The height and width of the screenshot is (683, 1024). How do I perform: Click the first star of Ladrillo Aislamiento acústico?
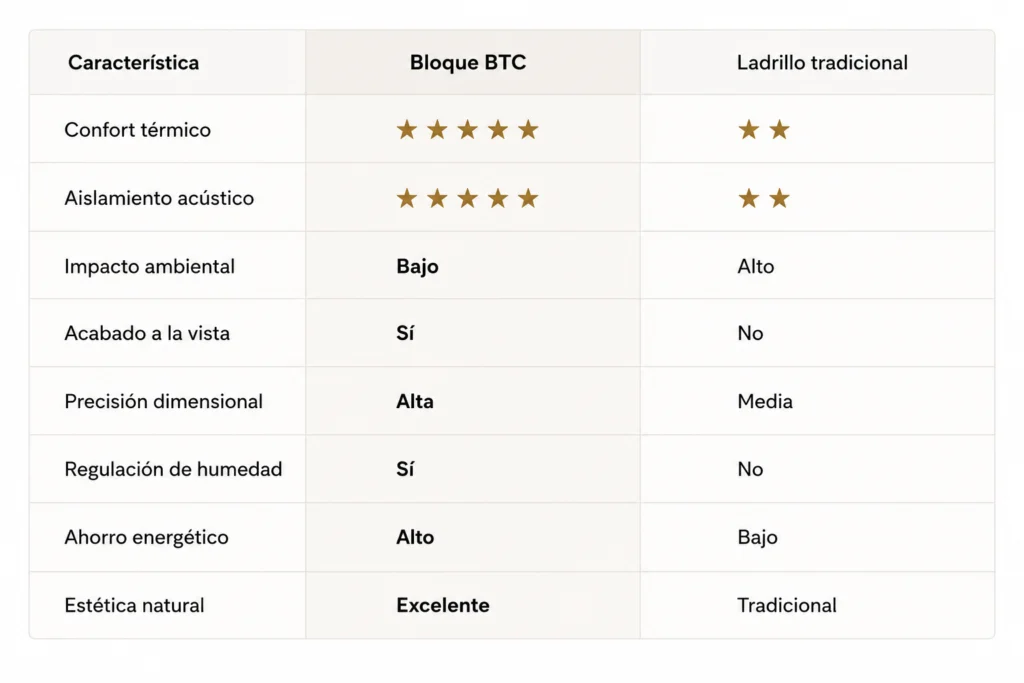tap(748, 198)
